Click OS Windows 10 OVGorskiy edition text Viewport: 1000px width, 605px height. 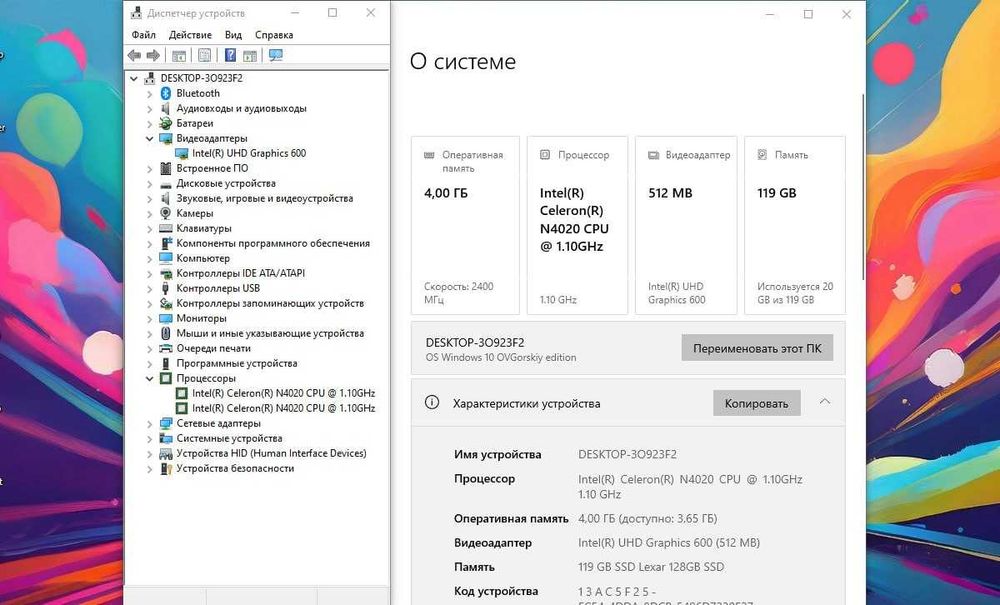[x=501, y=358]
